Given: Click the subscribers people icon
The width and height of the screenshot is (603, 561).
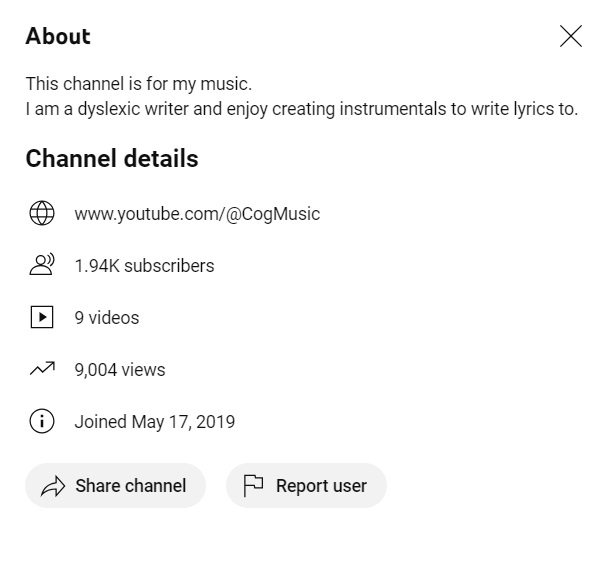Looking at the screenshot, I should click(42, 265).
